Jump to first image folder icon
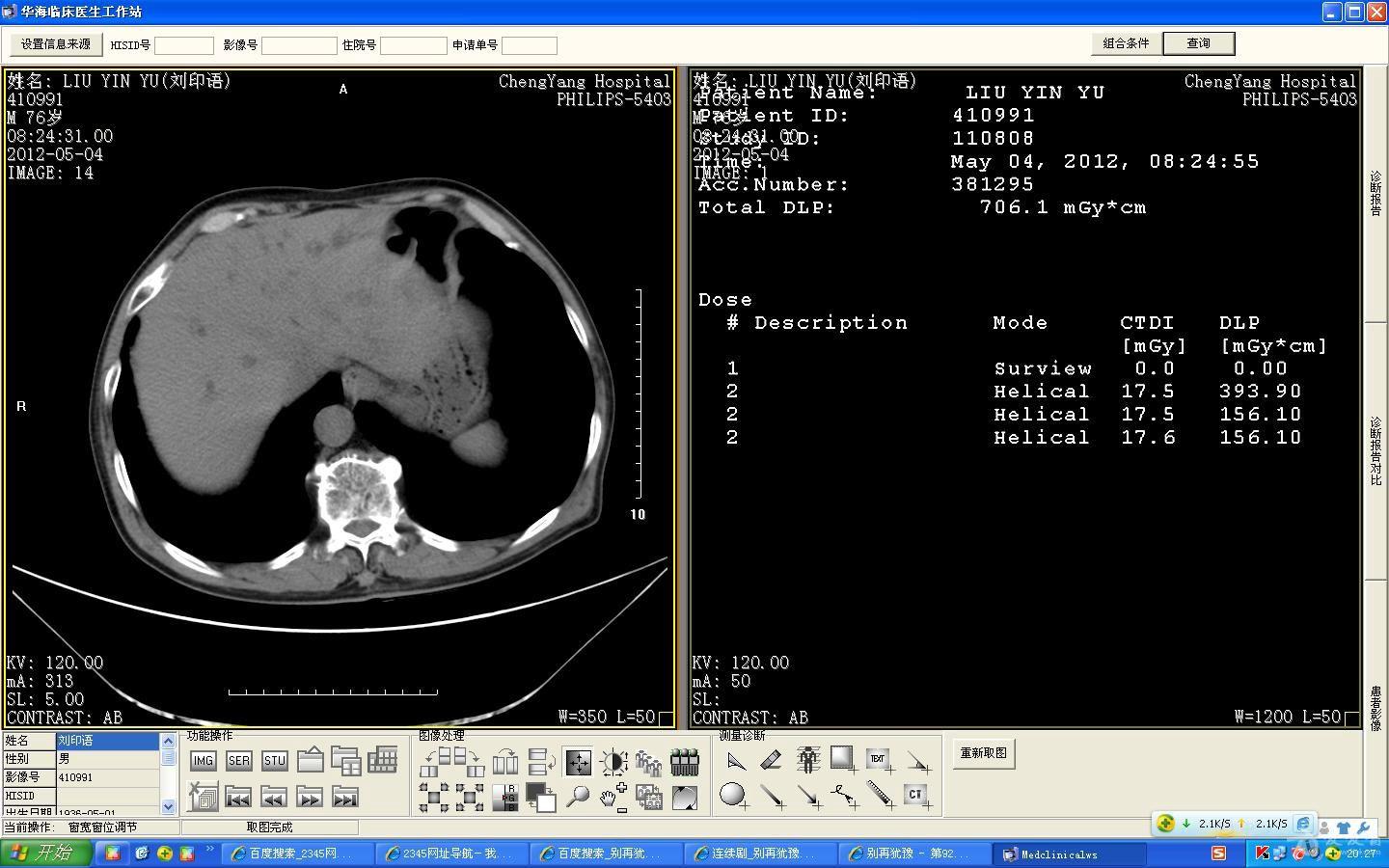The width and height of the screenshot is (1389, 868). (x=238, y=798)
